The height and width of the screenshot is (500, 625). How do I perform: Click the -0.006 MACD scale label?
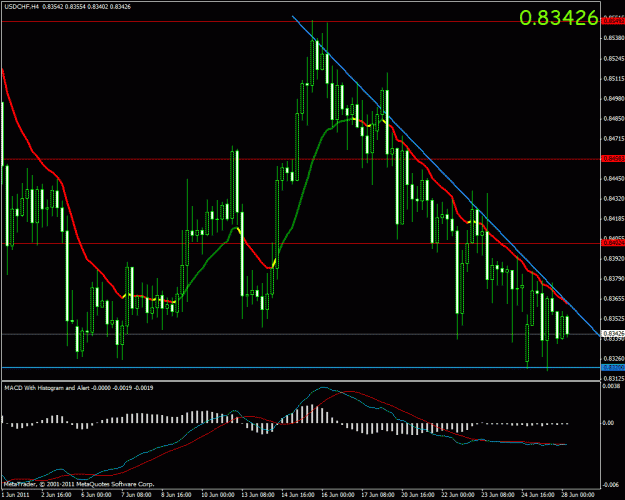pos(611,484)
